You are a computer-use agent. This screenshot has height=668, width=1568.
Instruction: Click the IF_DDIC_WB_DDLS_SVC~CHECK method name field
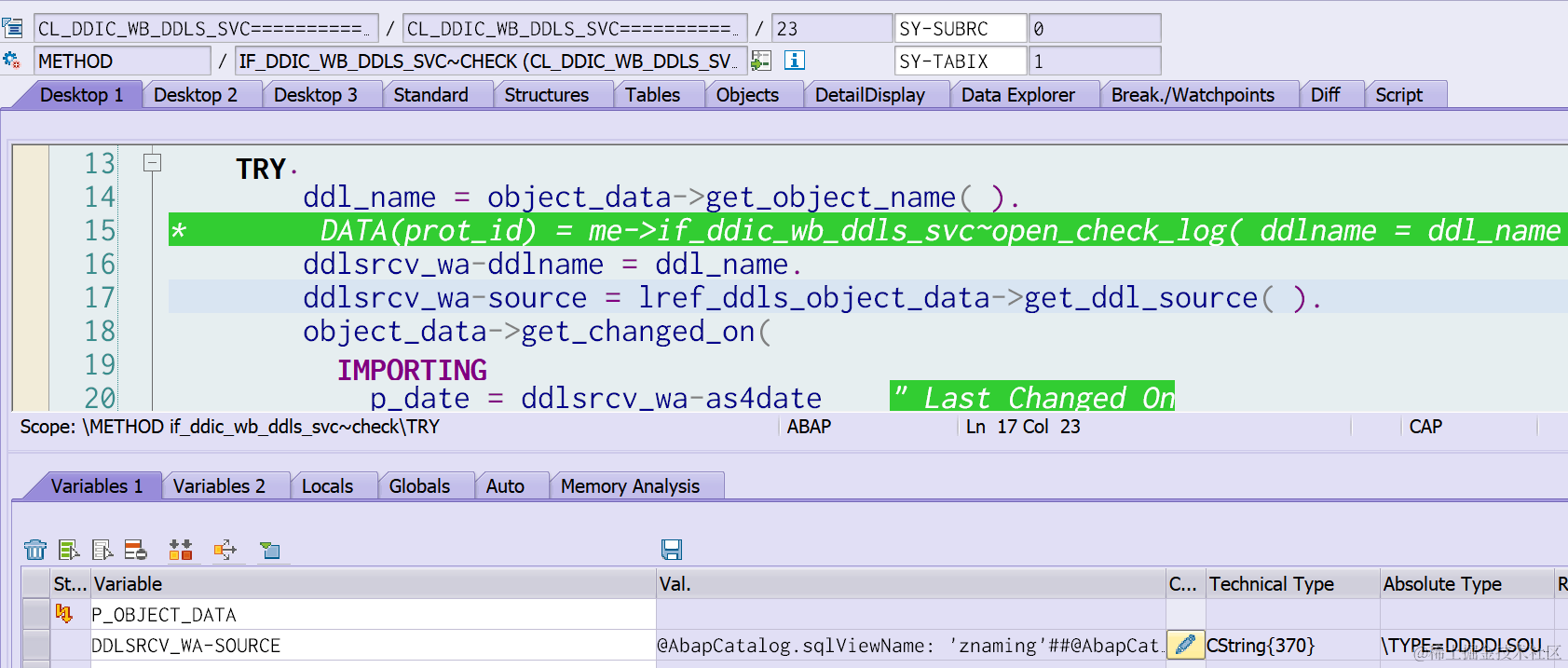click(490, 61)
